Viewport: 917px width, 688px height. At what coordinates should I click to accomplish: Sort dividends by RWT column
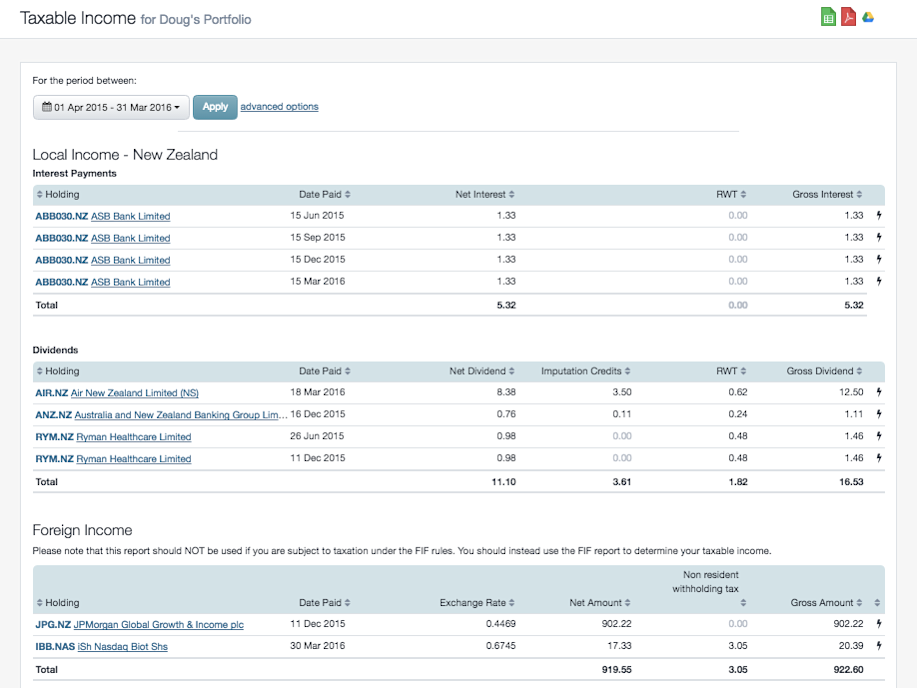[731, 371]
